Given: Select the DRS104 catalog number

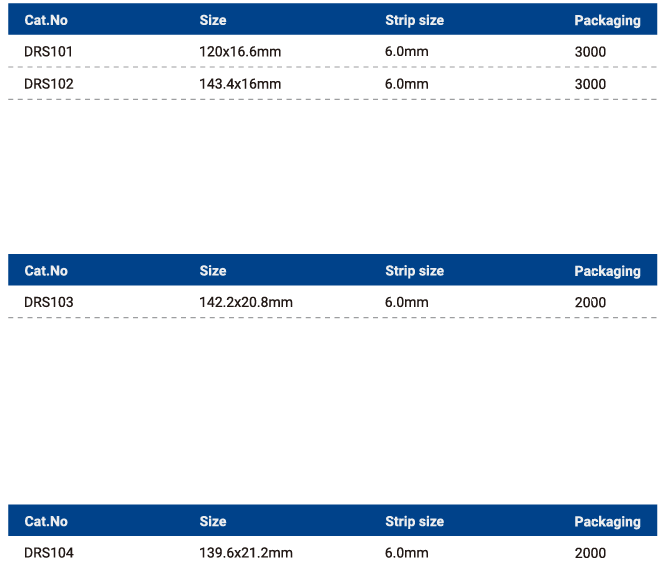Looking at the screenshot, I should 49,553.
